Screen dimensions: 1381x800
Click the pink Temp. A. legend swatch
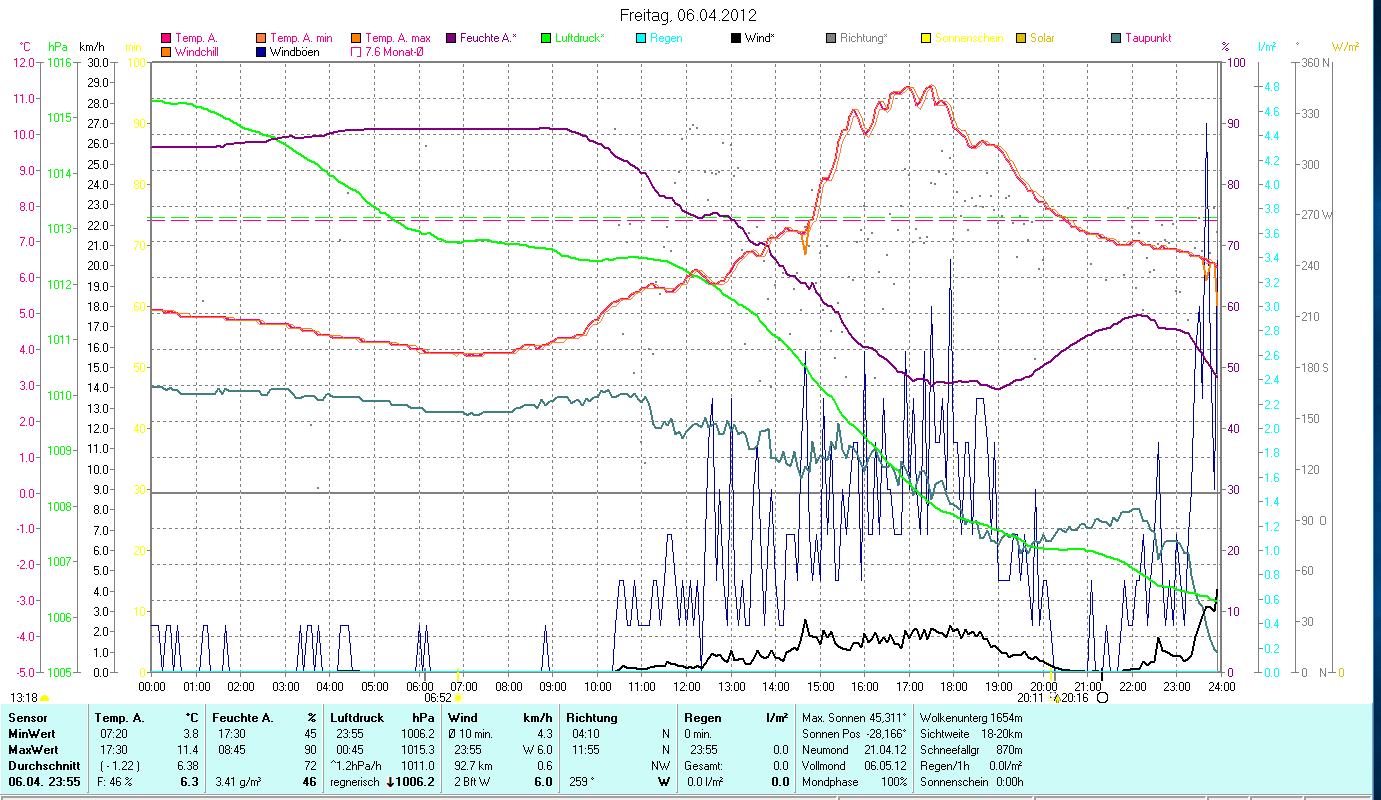pos(166,38)
